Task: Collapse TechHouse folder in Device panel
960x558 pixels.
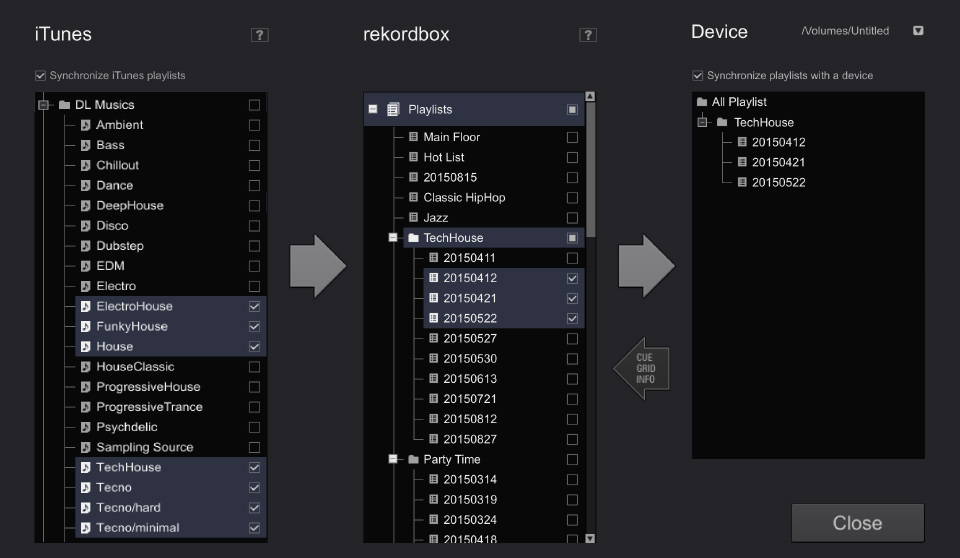Action: [x=702, y=122]
